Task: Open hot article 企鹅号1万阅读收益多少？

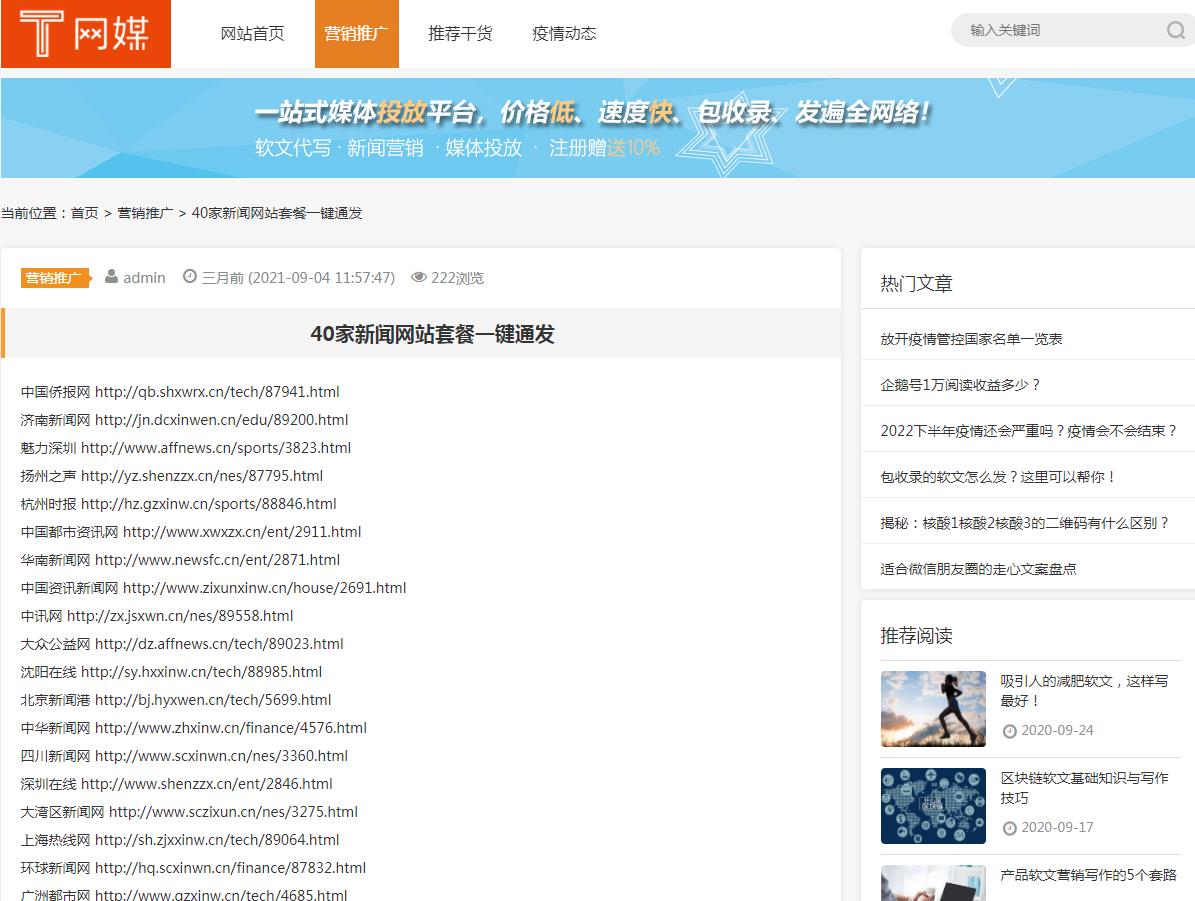Action: 960,385
